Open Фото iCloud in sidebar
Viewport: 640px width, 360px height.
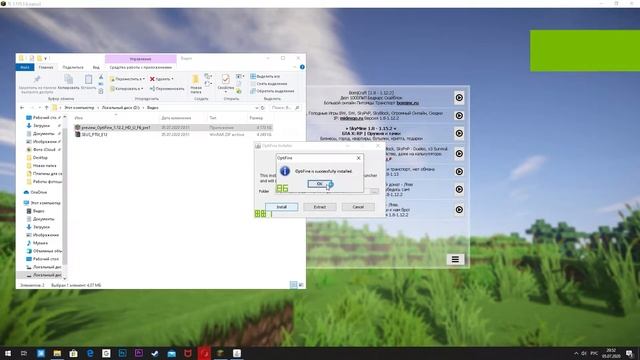44,149
